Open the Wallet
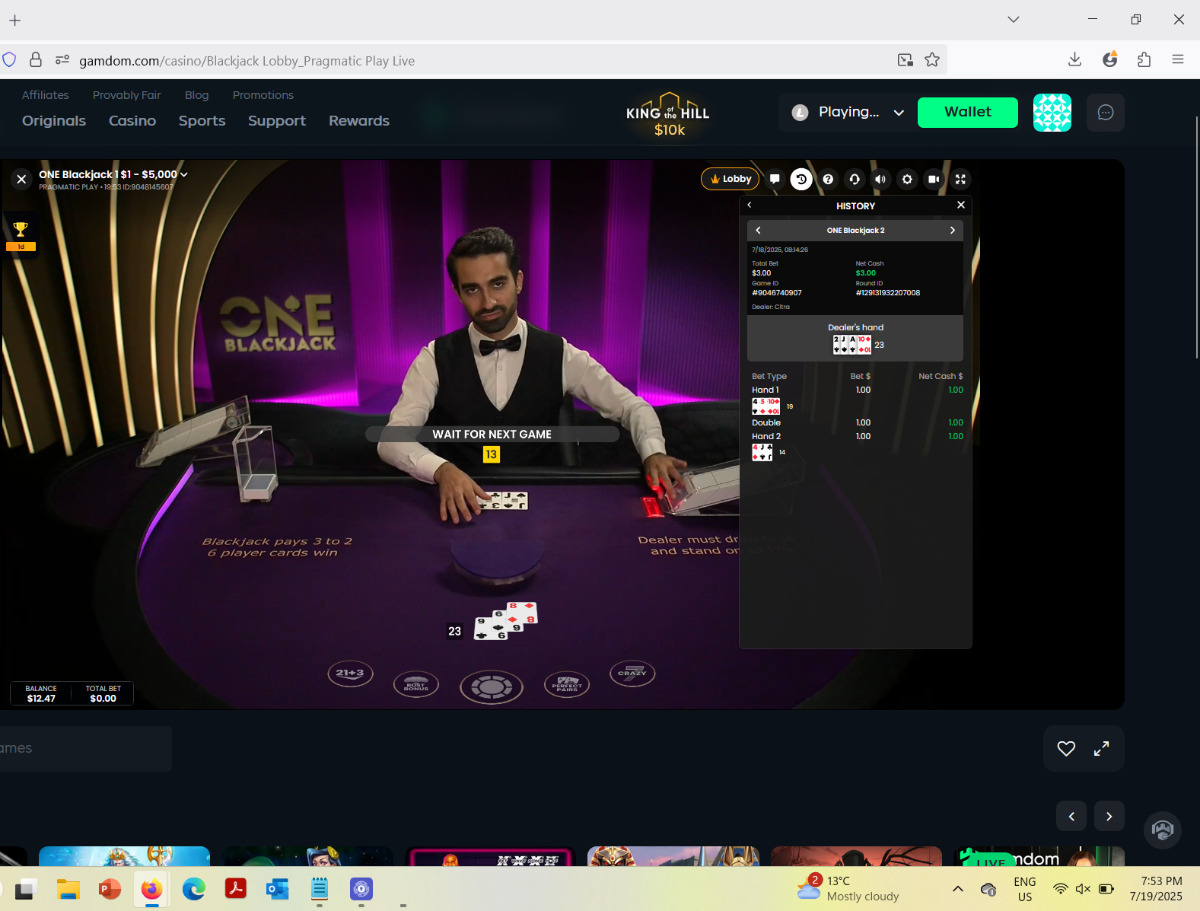 968,112
